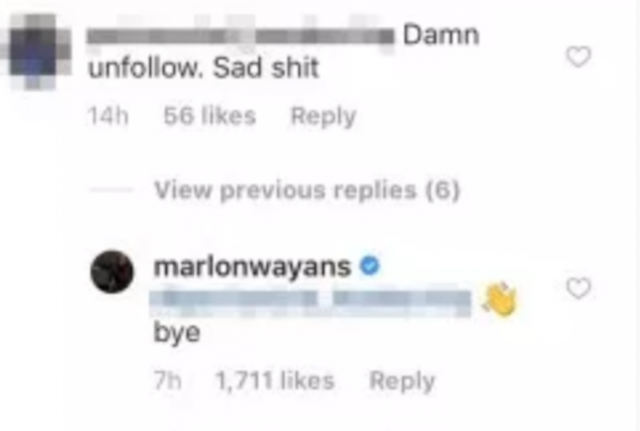This screenshot has height=431, width=640.
Task: Click the blue verified badge next to marlonwayans
Action: (x=370, y=266)
